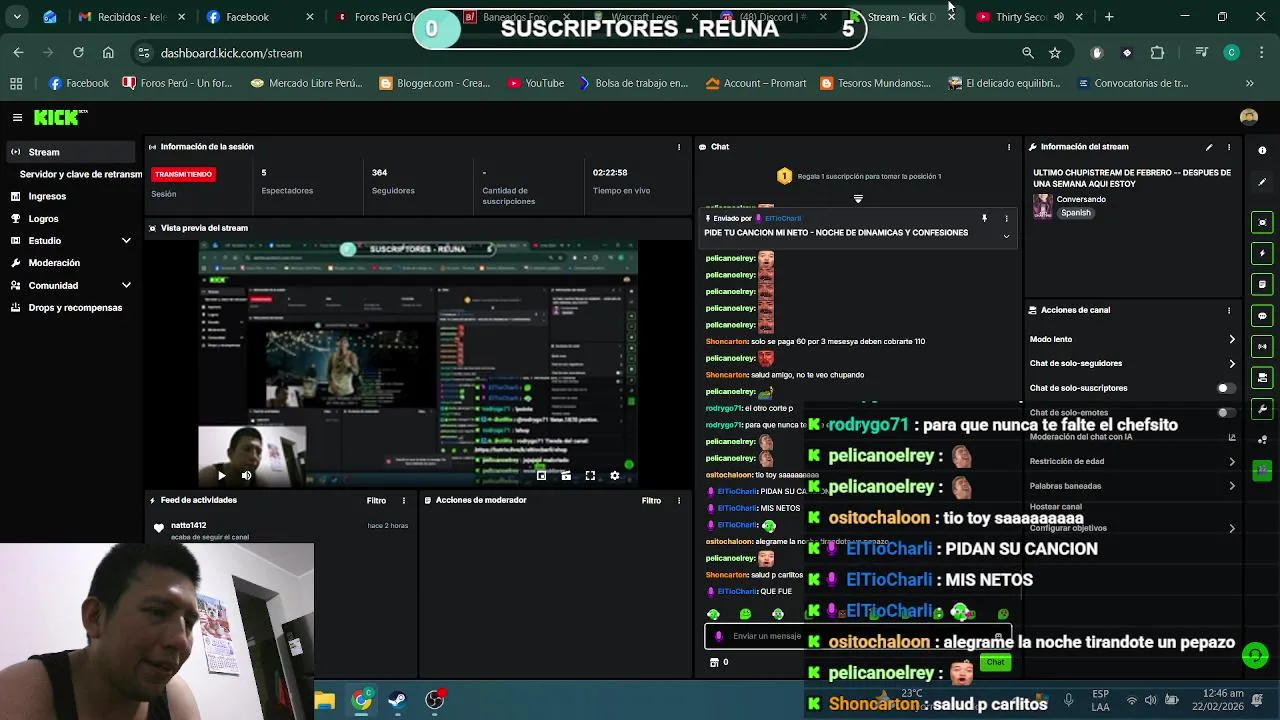Enable theater mode in stream preview
The width and height of the screenshot is (1280, 720).
[x=566, y=476]
